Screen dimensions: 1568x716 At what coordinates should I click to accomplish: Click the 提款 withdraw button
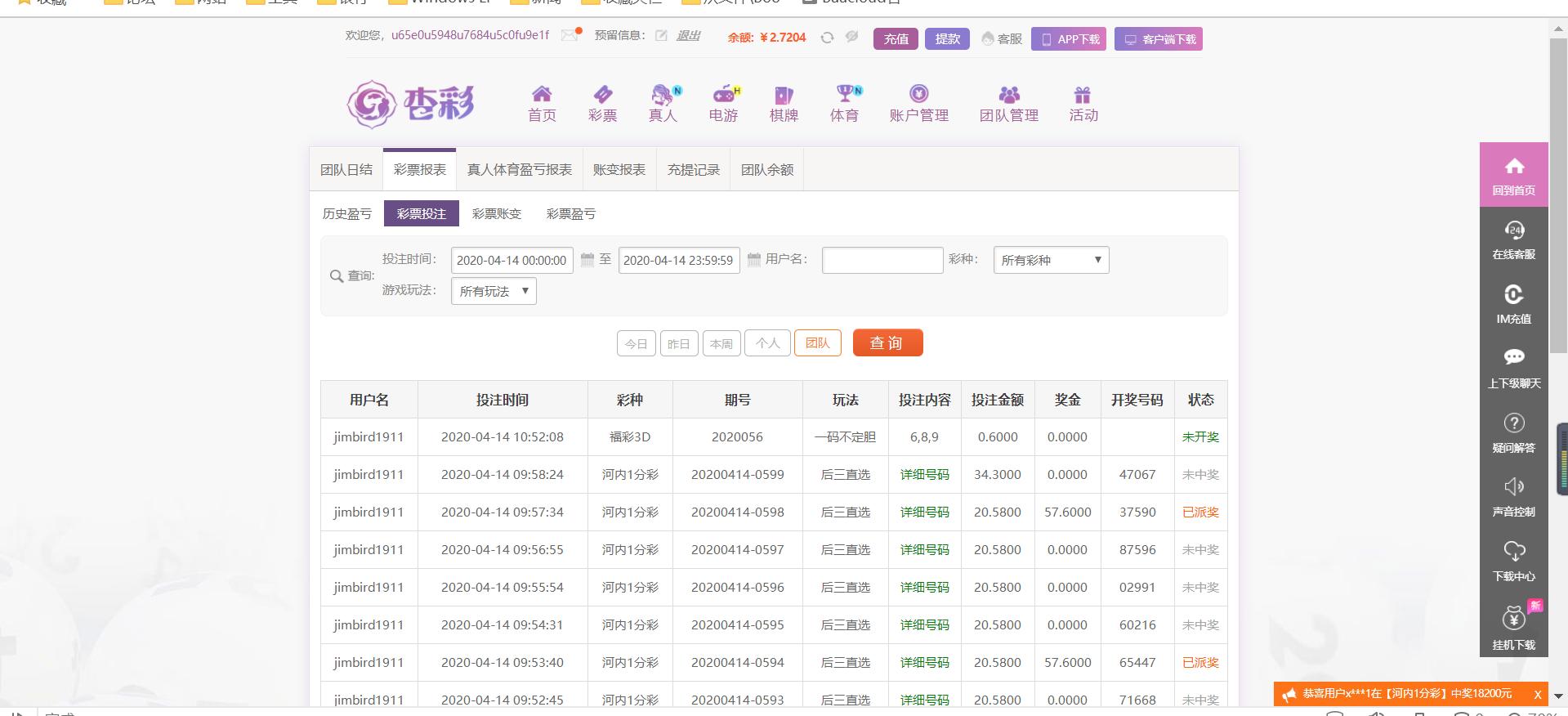[947, 38]
